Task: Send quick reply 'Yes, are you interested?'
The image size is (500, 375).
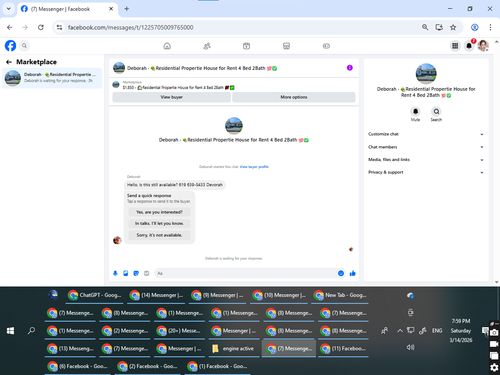Action: pyautogui.click(x=159, y=212)
